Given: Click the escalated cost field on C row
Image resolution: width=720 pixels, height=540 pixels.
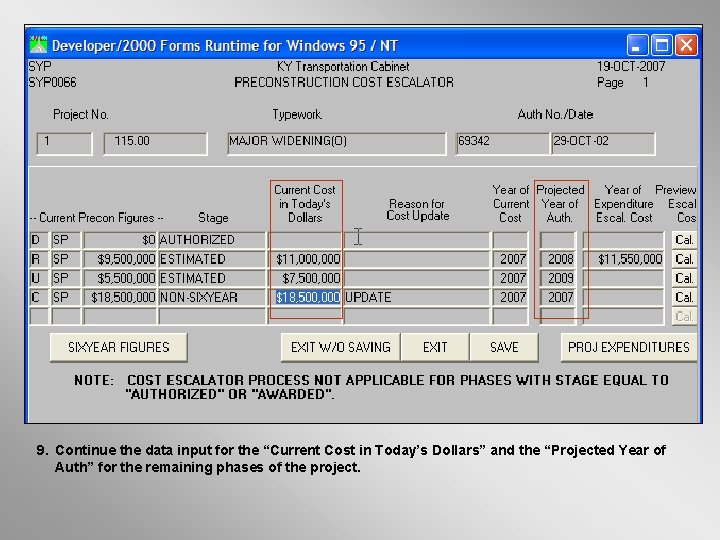Looking at the screenshot, I should 624,298.
